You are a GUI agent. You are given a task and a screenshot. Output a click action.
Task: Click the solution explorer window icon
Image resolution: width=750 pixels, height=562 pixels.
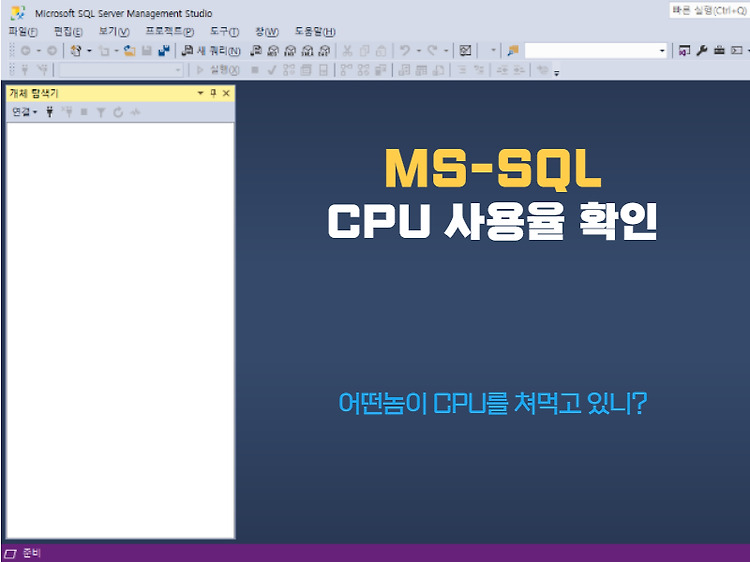pyautogui.click(x=684, y=50)
